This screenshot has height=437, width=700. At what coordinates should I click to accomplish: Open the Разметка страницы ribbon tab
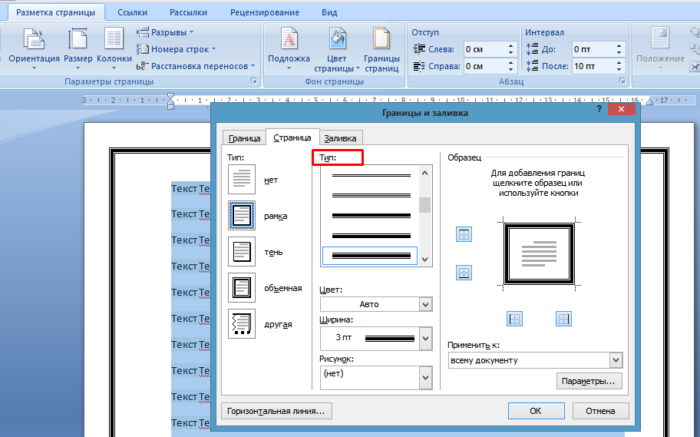(56, 12)
